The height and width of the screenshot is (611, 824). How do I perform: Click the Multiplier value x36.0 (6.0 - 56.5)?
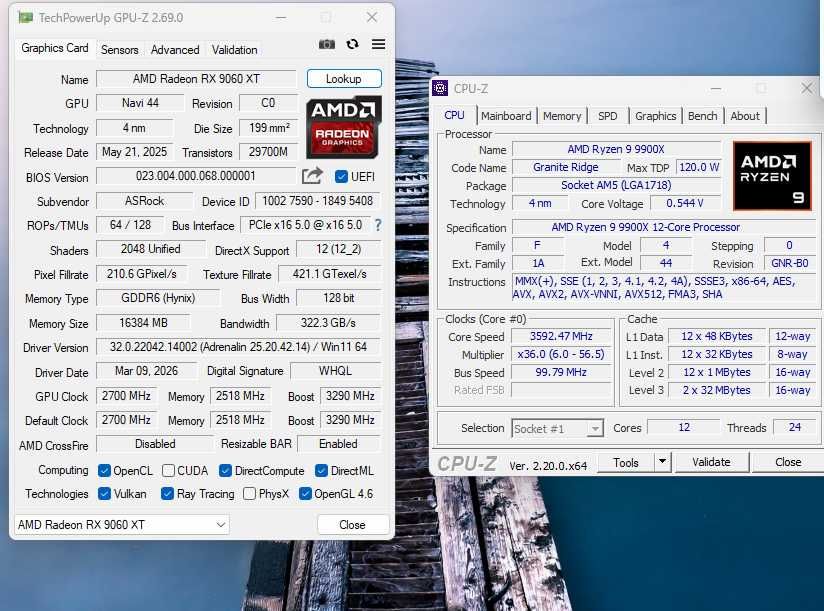point(561,354)
